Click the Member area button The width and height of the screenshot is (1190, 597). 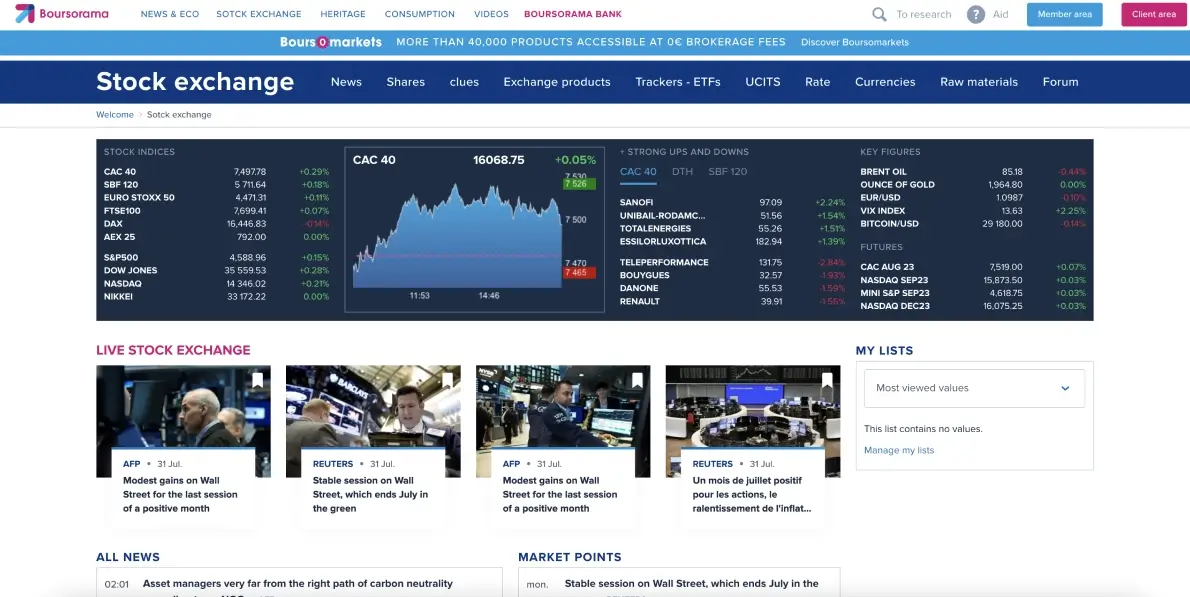[x=1065, y=14]
